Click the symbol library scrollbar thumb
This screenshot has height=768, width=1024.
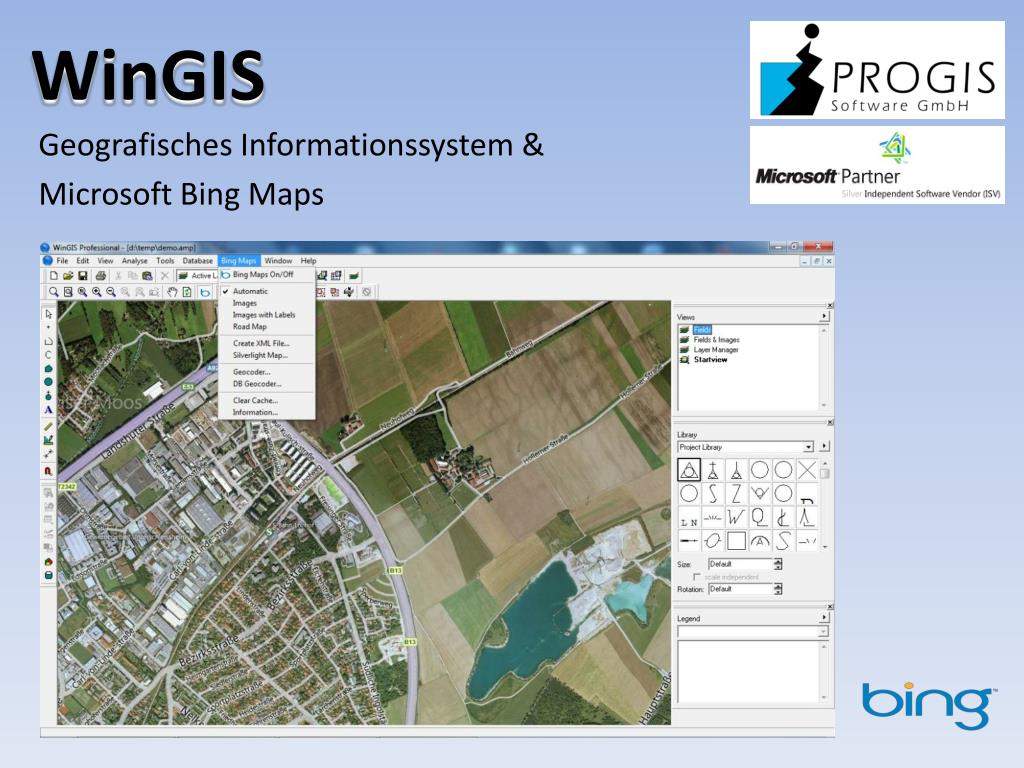[x=825, y=473]
